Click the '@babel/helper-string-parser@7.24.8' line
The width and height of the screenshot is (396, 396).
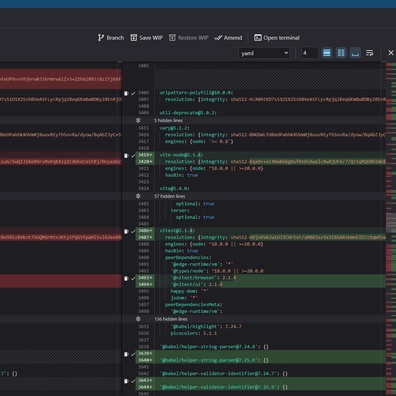pyautogui.click(x=214, y=347)
